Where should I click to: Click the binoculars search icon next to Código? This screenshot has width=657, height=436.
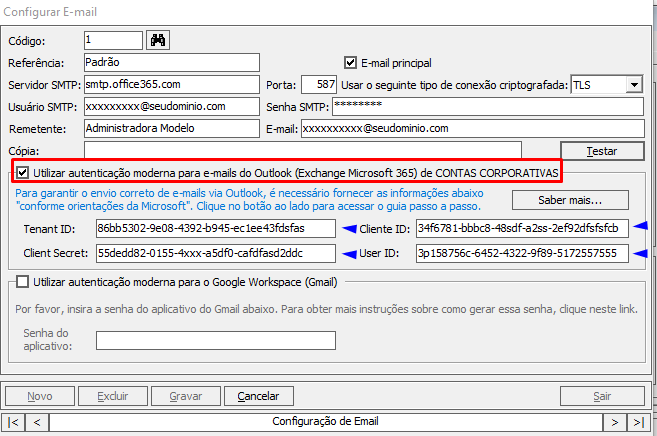pyautogui.click(x=158, y=41)
